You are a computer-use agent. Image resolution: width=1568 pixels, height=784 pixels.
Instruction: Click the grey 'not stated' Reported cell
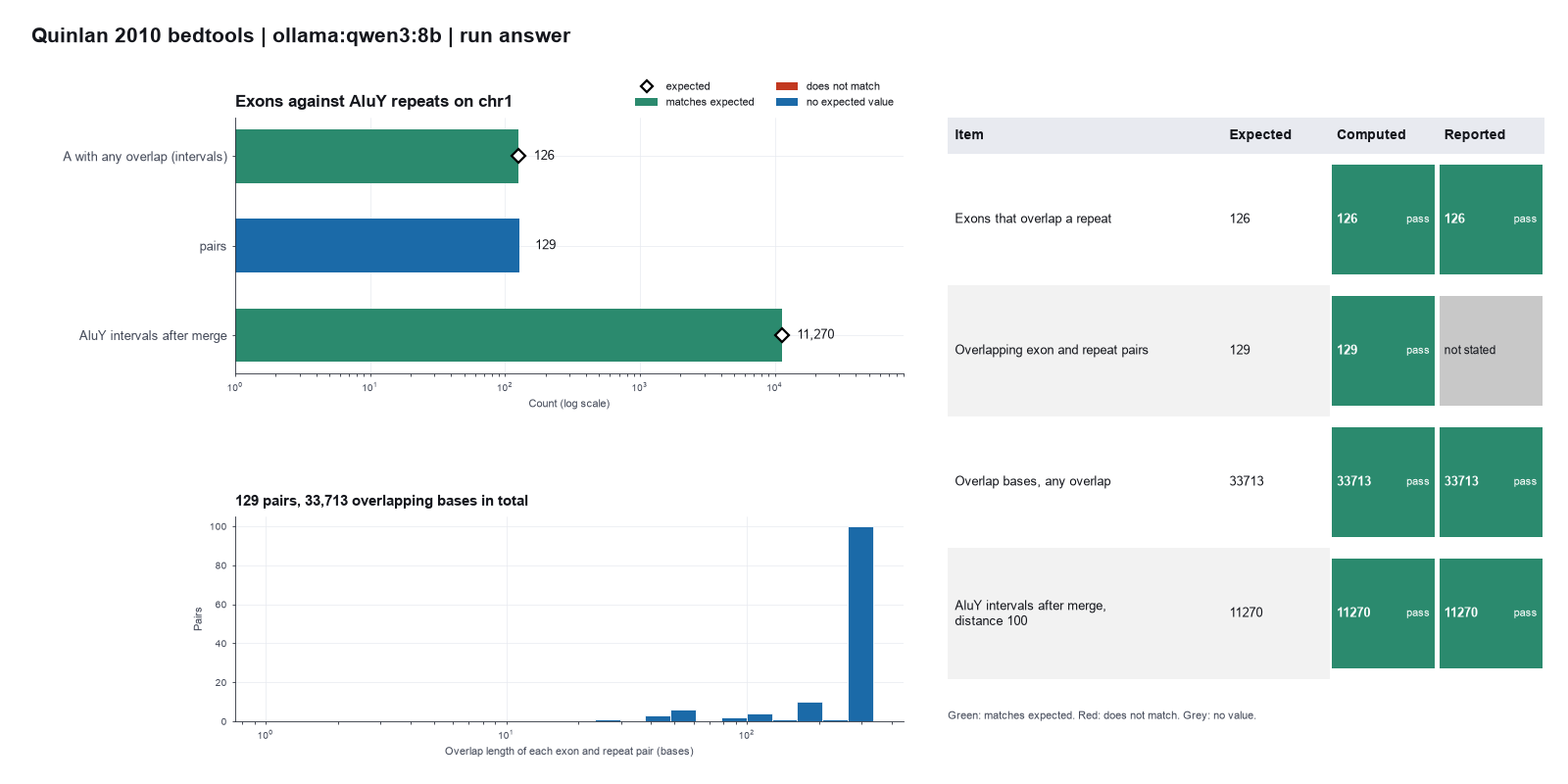pos(1491,351)
